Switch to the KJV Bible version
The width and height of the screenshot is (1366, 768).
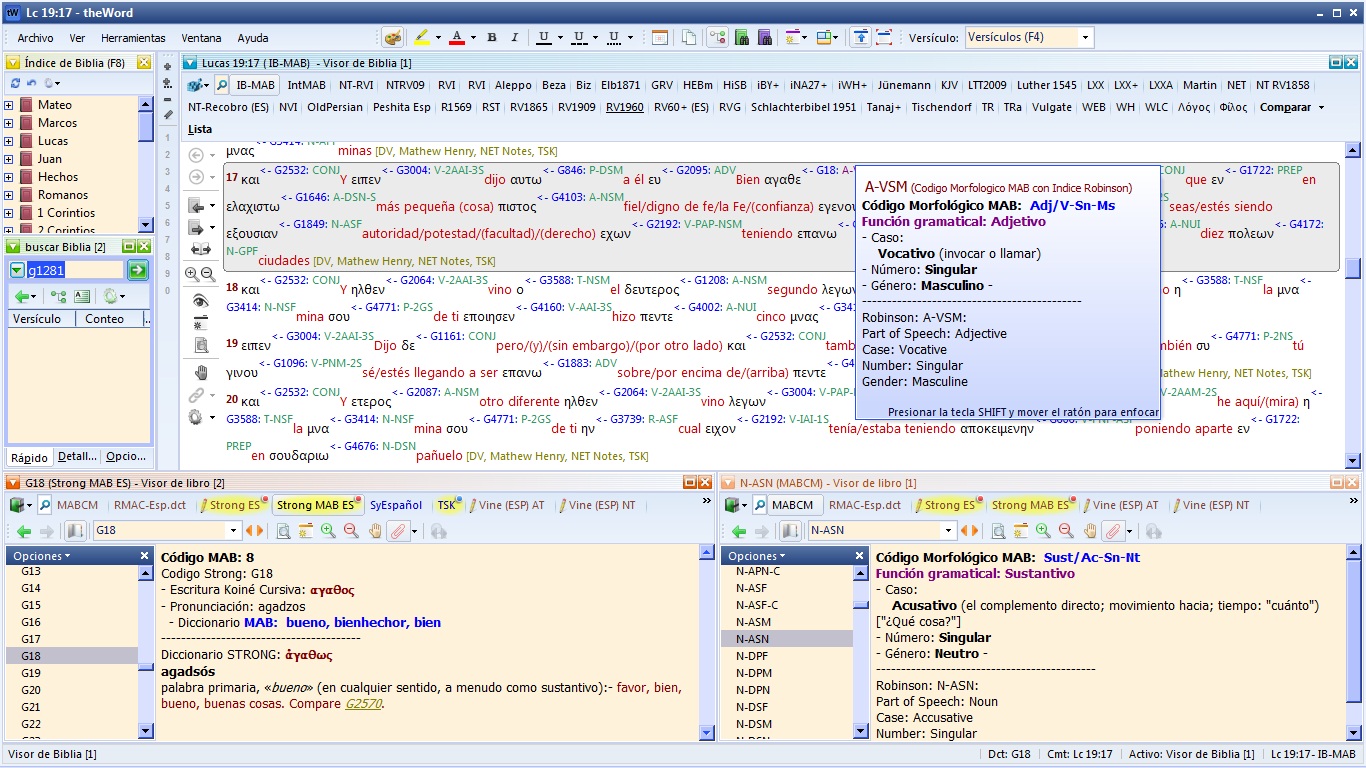[x=949, y=85]
